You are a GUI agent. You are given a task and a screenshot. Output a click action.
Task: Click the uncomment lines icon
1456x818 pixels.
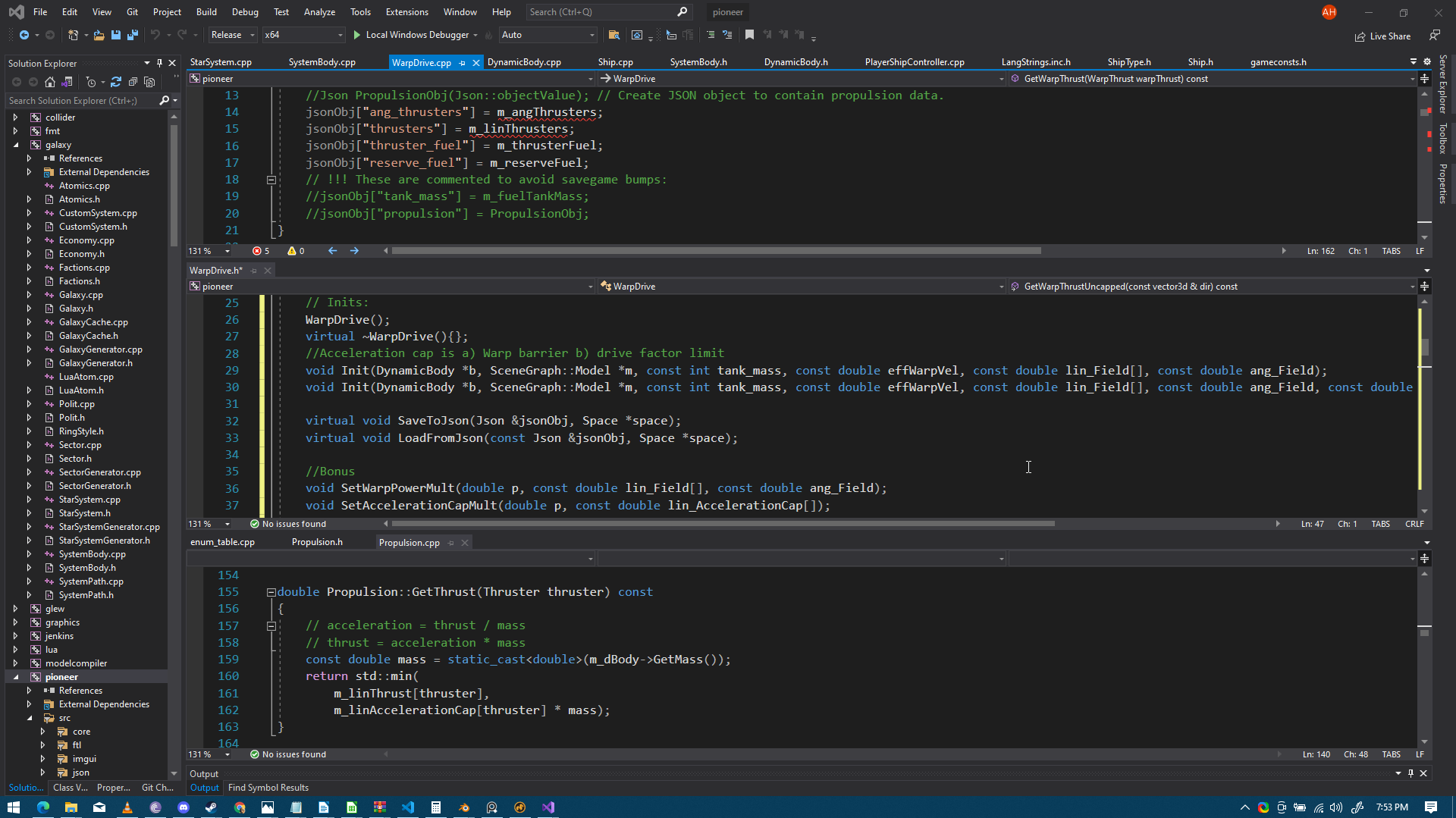(727, 35)
